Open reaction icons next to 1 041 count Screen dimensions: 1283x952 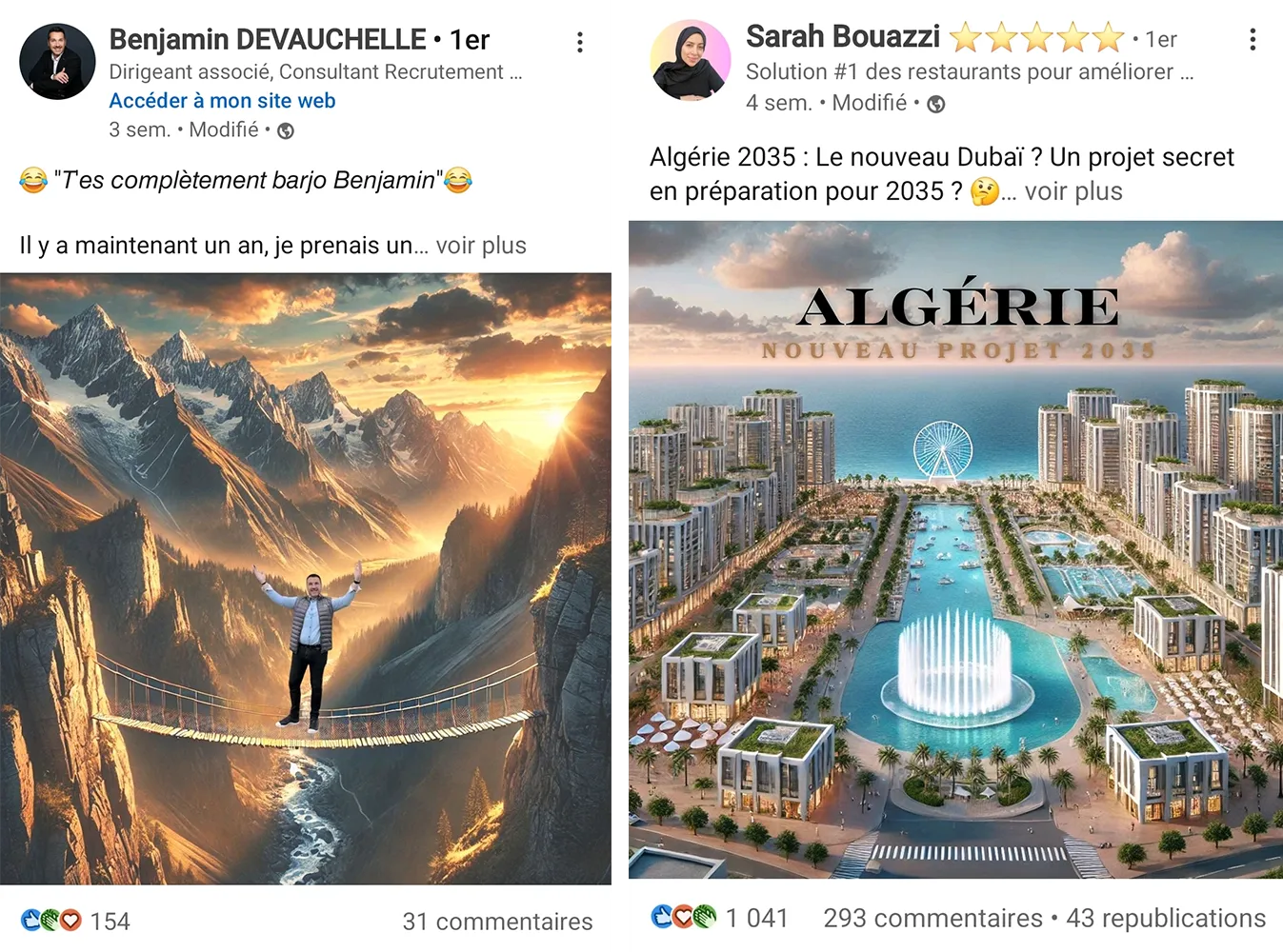click(x=684, y=917)
